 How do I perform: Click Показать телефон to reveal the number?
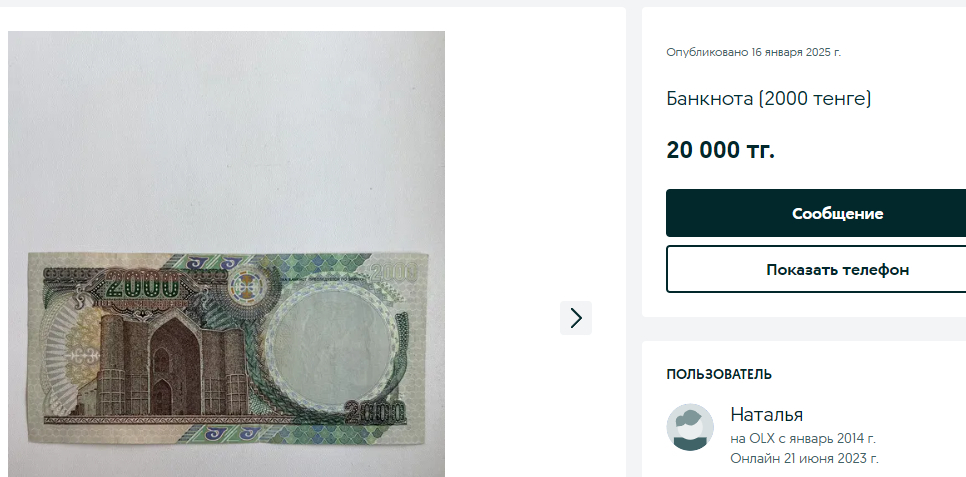[837, 269]
